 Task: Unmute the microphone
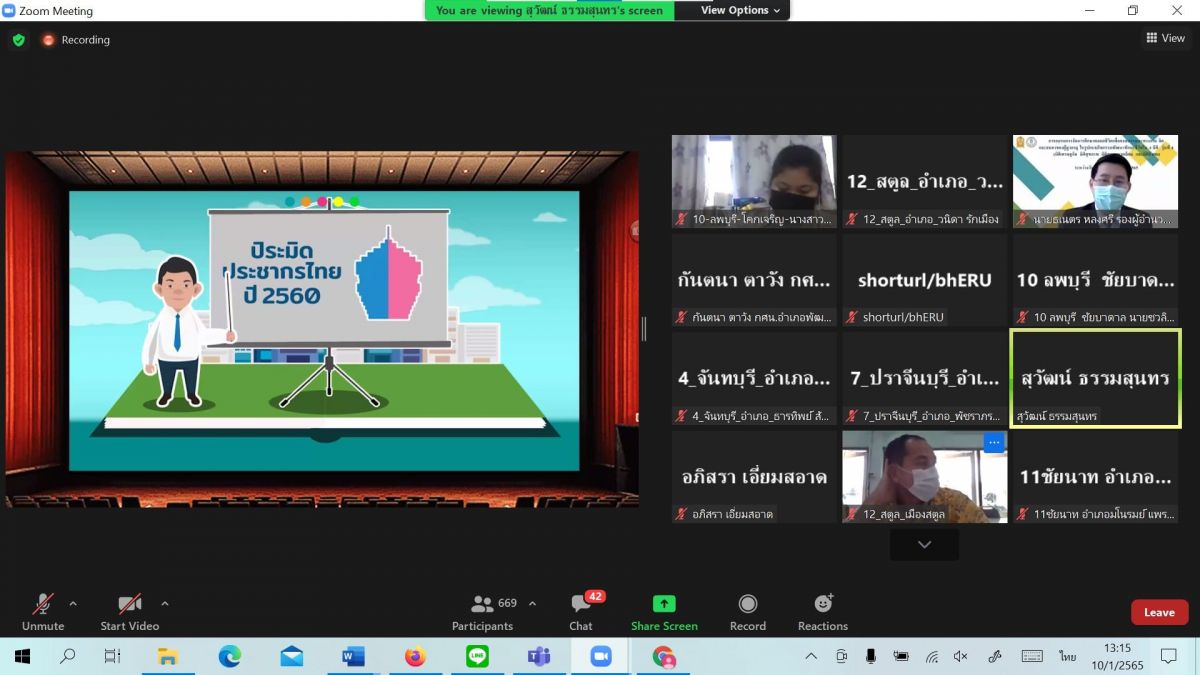tap(43, 612)
